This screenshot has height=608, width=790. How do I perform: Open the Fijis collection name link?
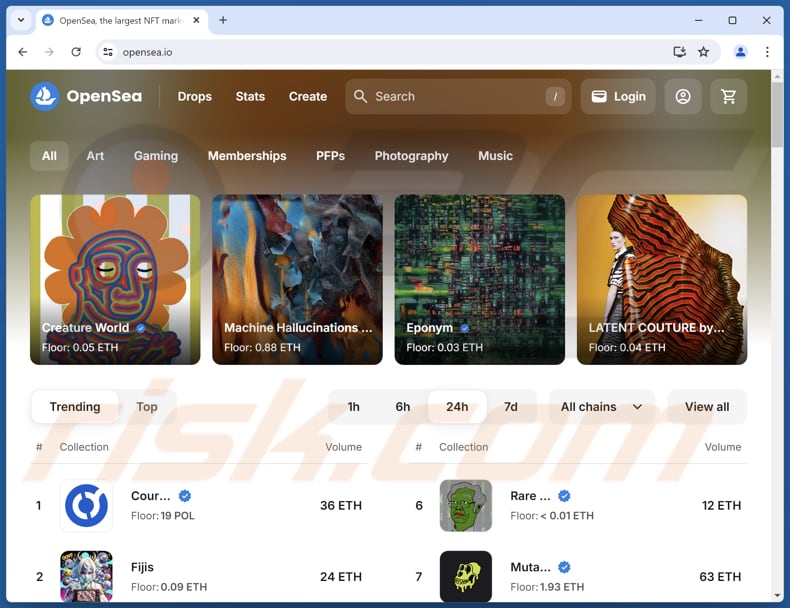tap(142, 567)
